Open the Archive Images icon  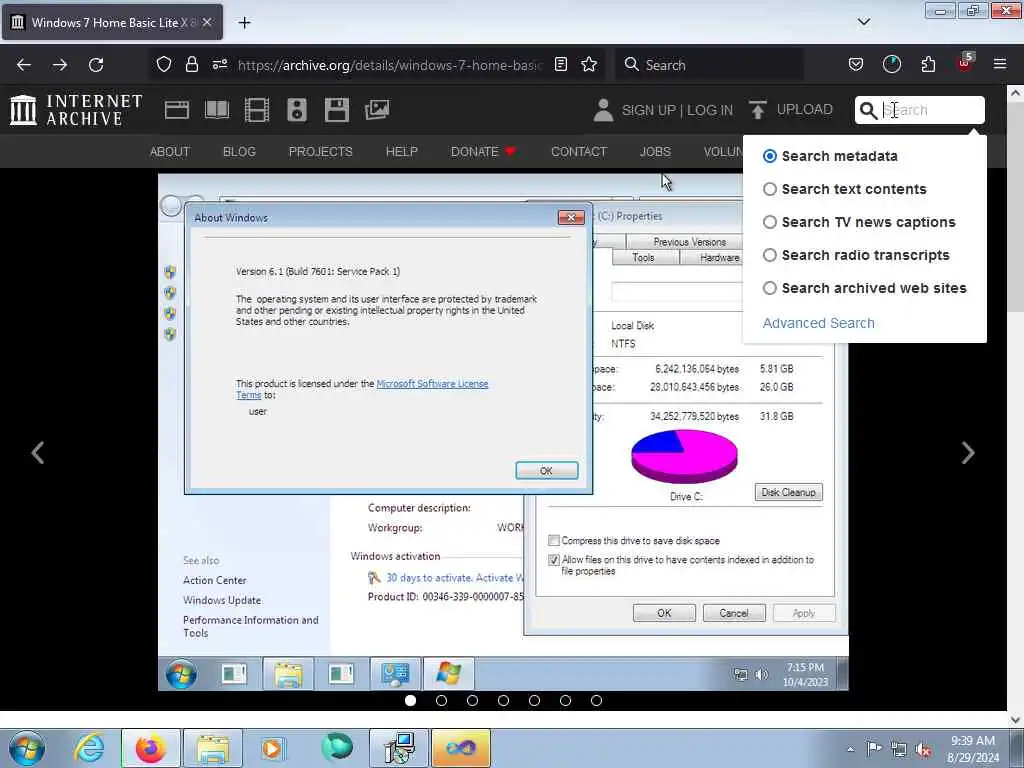[377, 110]
